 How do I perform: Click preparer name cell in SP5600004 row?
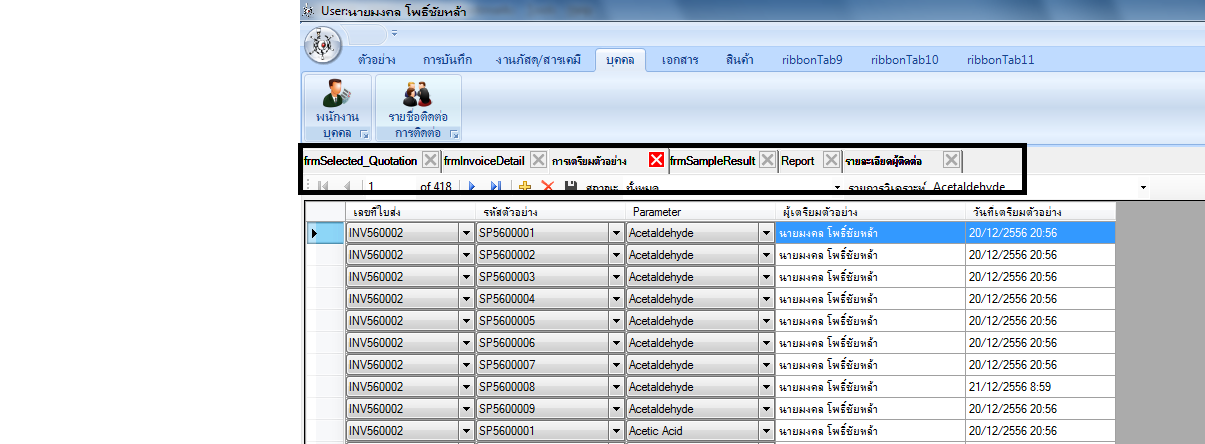870,299
